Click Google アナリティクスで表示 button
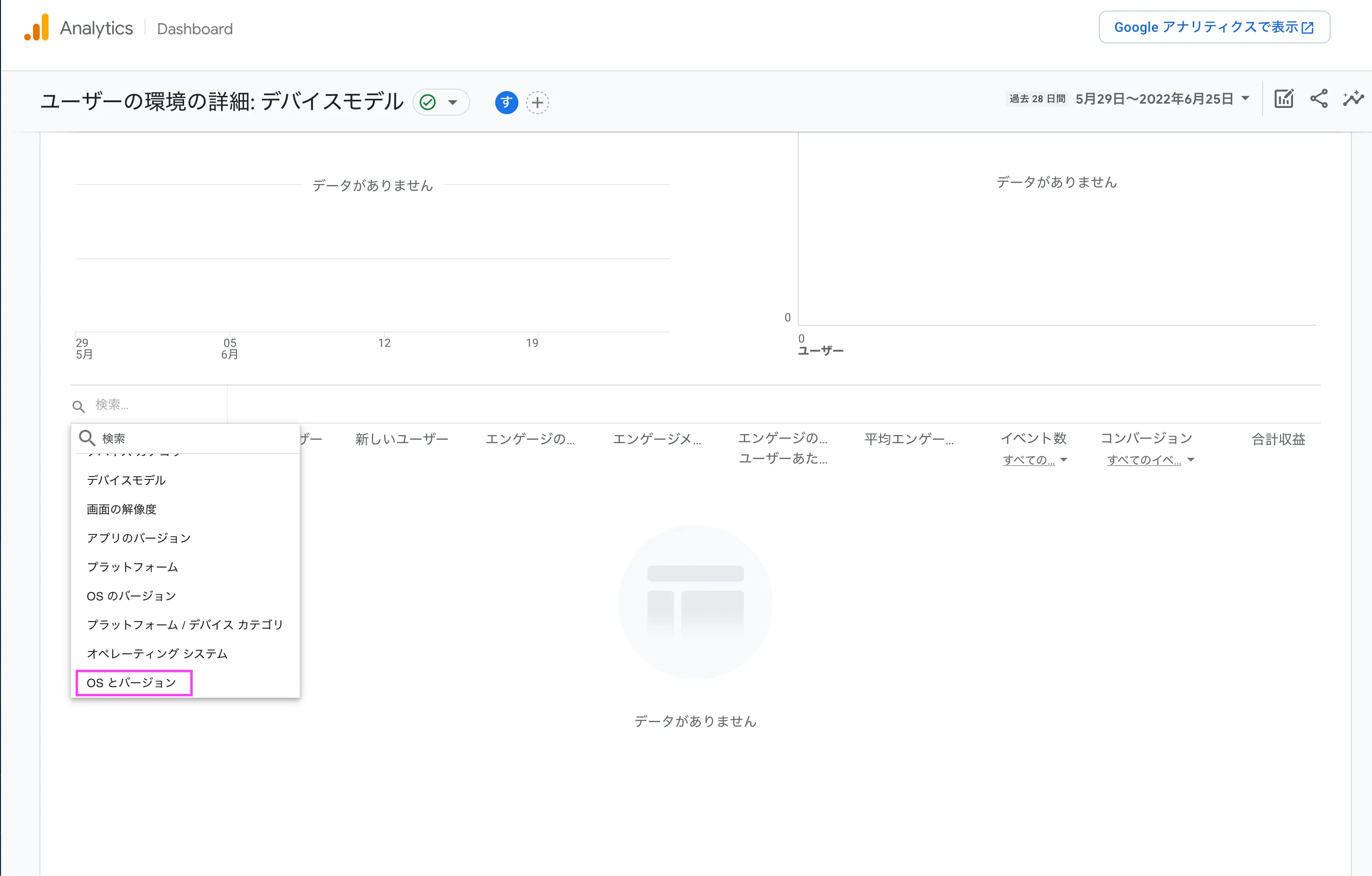Image resolution: width=1372 pixels, height=876 pixels. (x=1214, y=27)
